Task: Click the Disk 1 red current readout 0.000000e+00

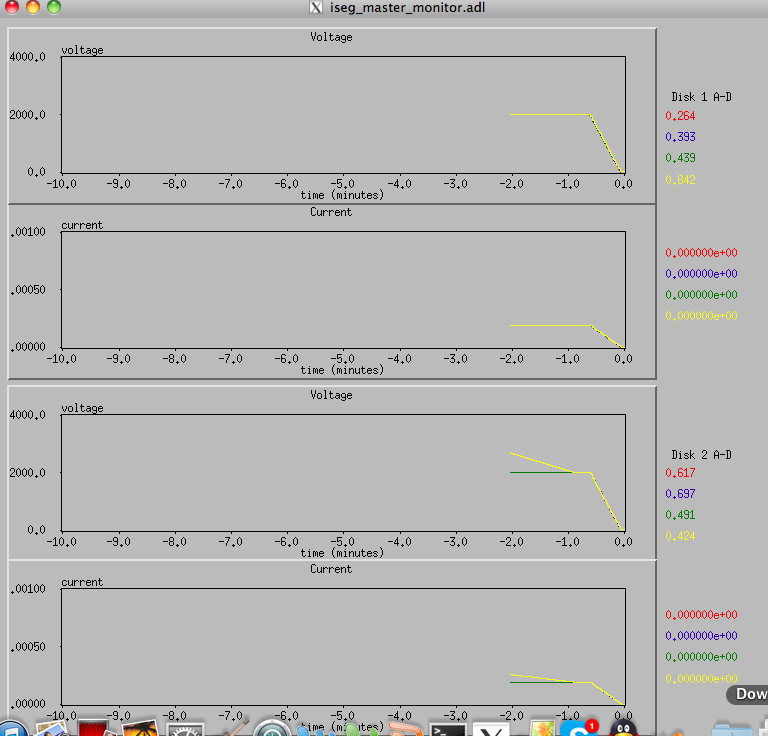Action: pyautogui.click(x=701, y=253)
